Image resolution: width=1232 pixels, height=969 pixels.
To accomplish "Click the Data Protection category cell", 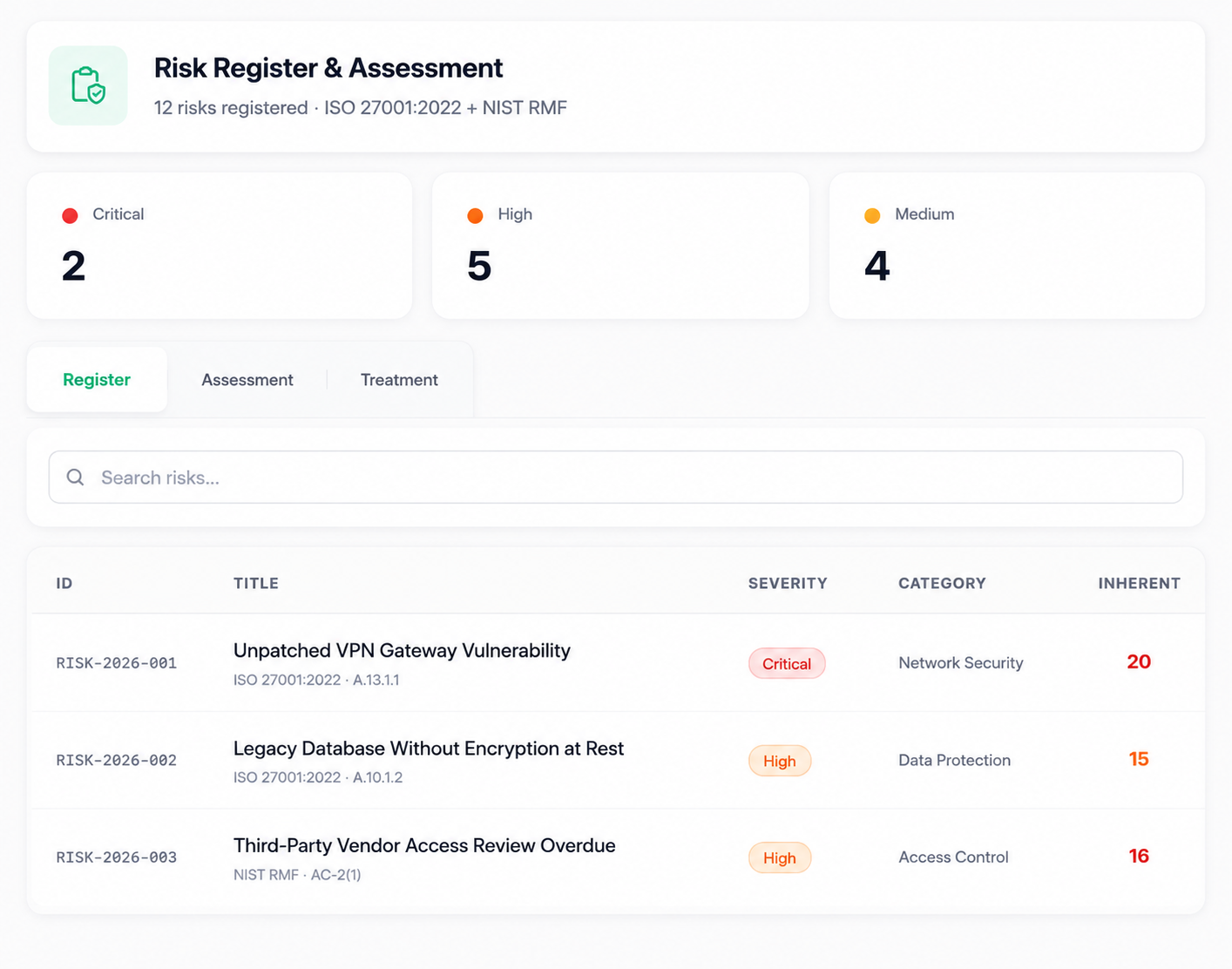I will [955, 761].
